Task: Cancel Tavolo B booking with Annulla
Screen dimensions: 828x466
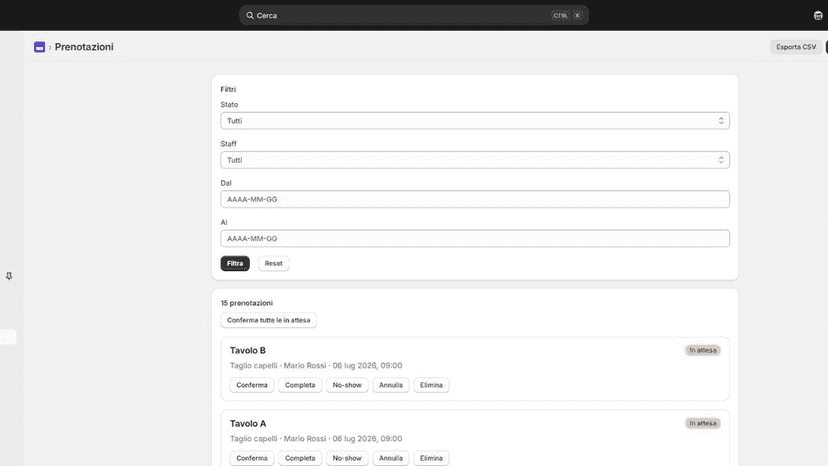Action: tap(391, 385)
